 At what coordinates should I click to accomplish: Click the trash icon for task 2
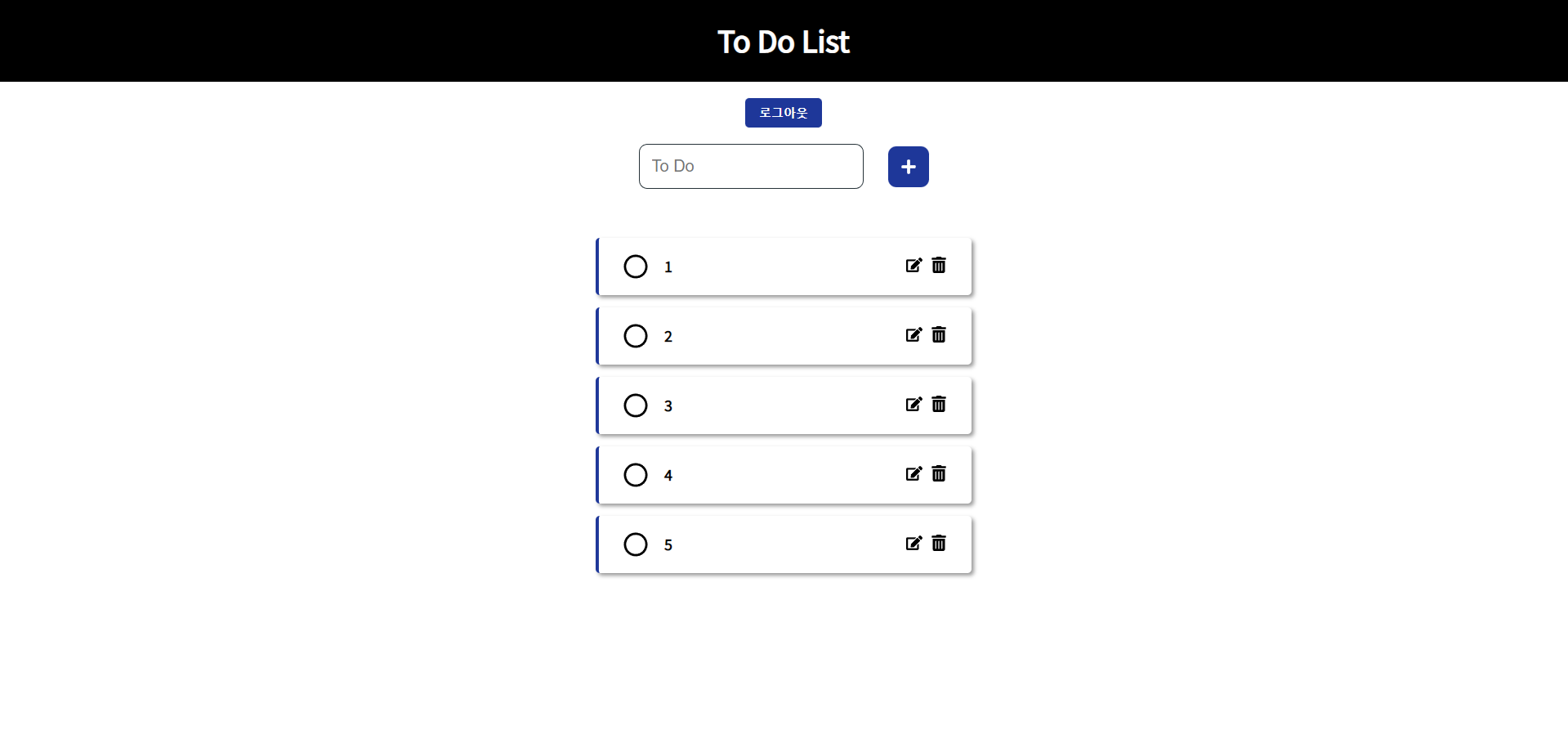pos(939,335)
